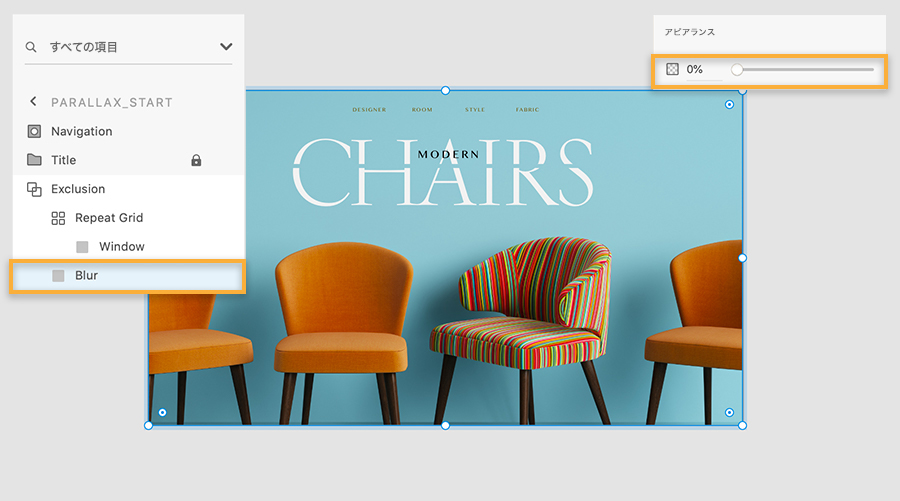The width and height of the screenshot is (900, 501).
Task: Select the Navigation component icon
Action: point(34,131)
